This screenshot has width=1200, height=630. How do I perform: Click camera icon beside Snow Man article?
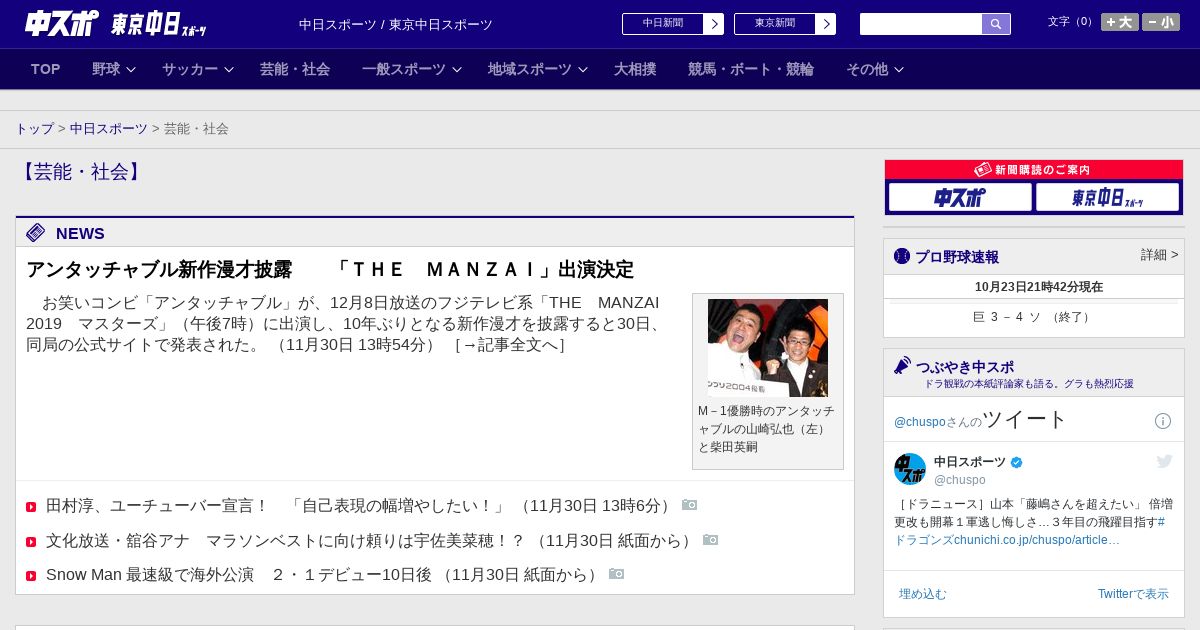coord(616,574)
